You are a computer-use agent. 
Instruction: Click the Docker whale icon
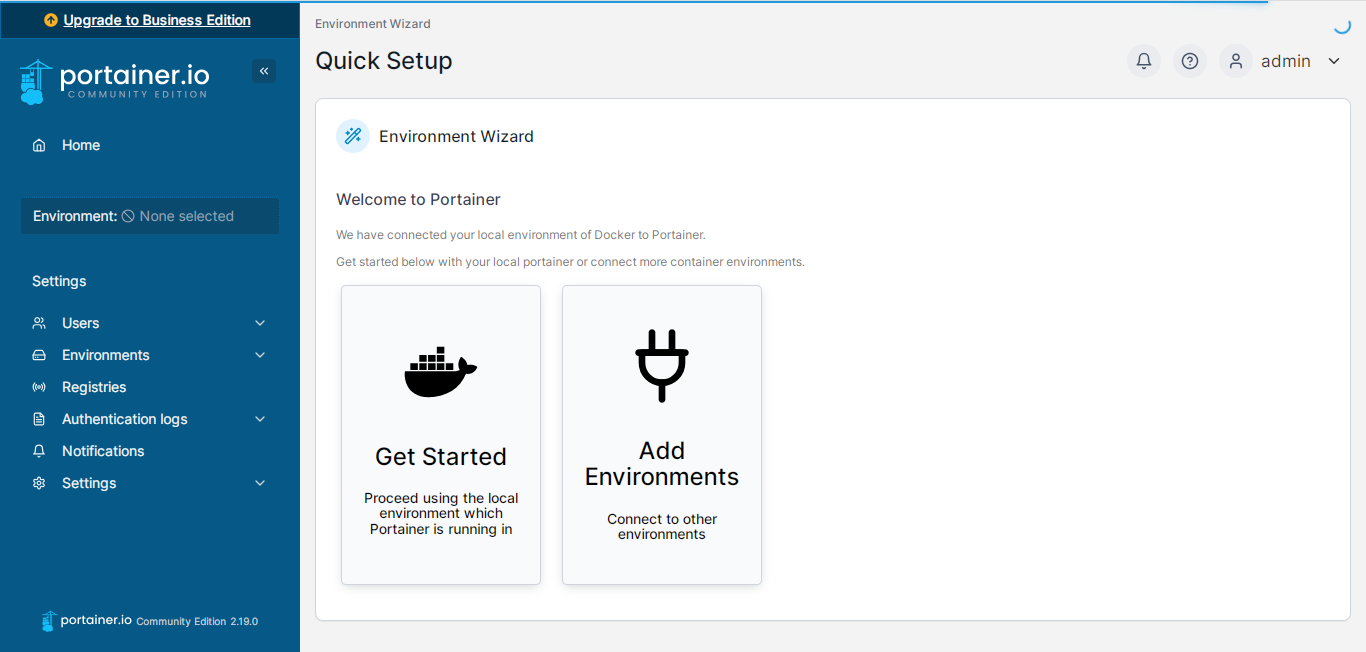click(441, 372)
